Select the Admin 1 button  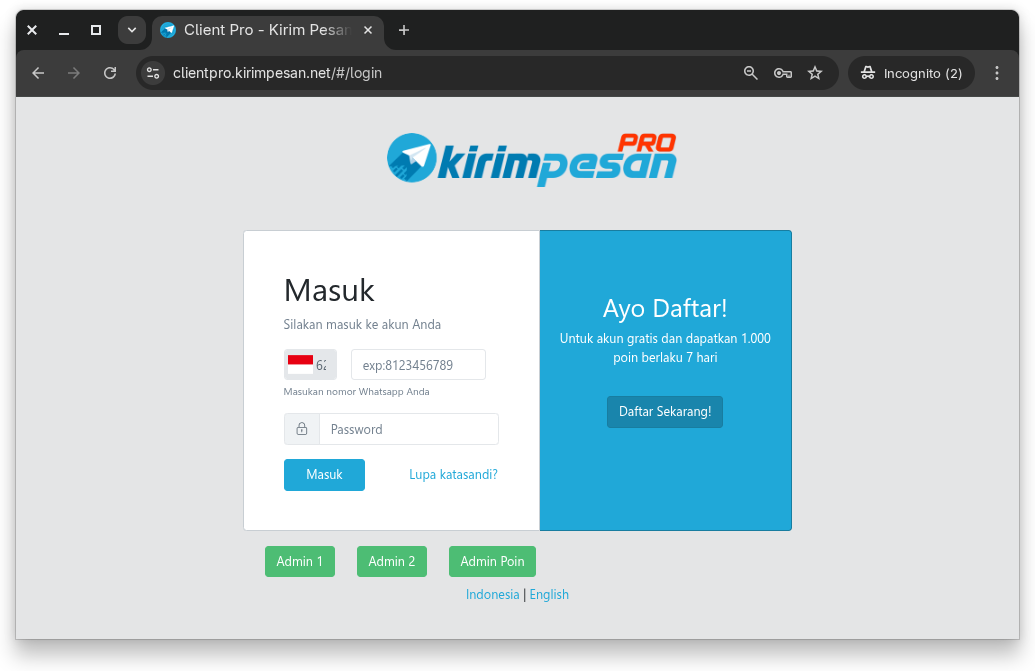click(x=299, y=562)
